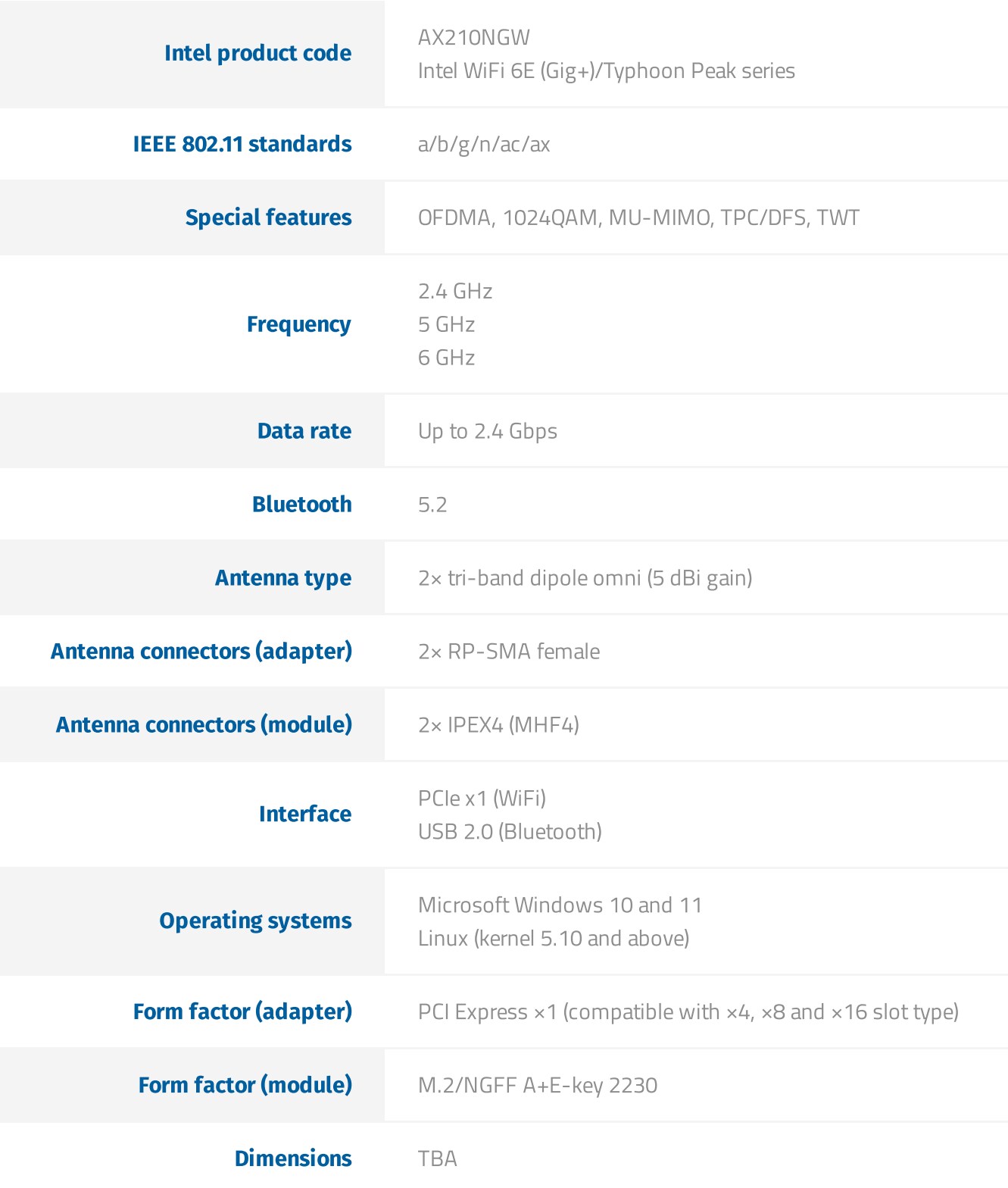Click the Special features label

(268, 217)
